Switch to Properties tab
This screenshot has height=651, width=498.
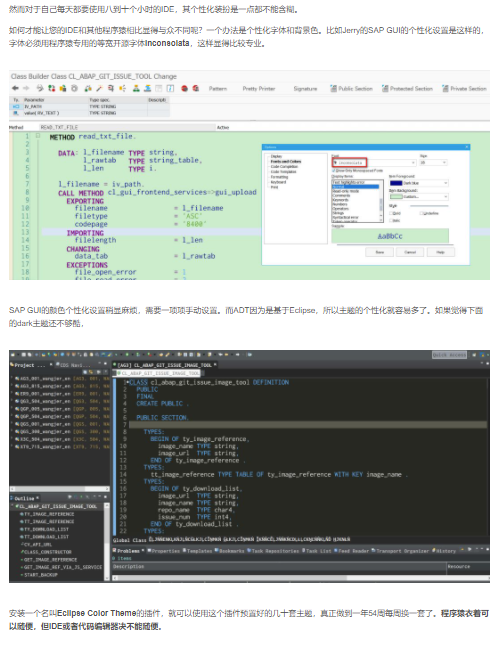tap(164, 551)
